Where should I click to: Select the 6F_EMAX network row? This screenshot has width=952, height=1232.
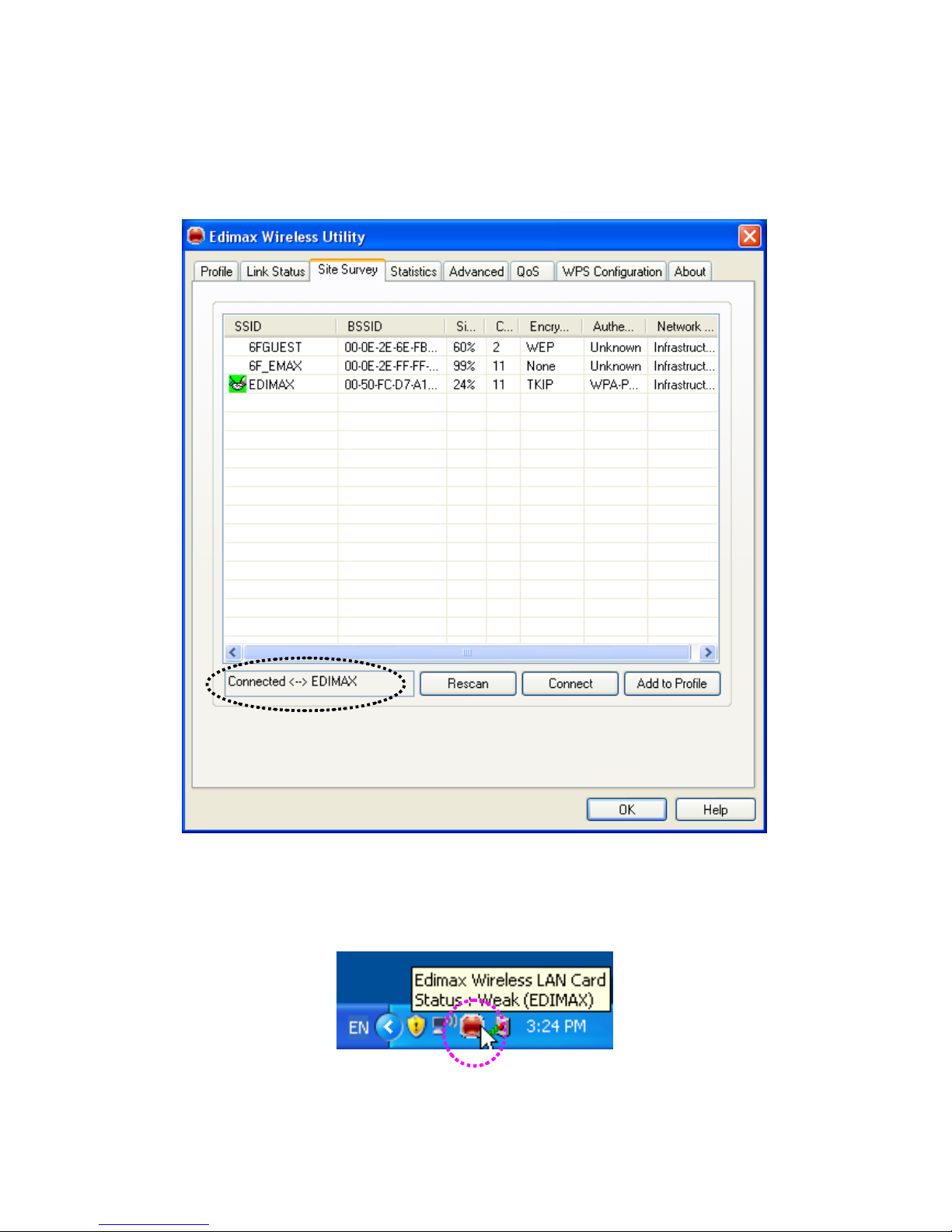coord(471,365)
